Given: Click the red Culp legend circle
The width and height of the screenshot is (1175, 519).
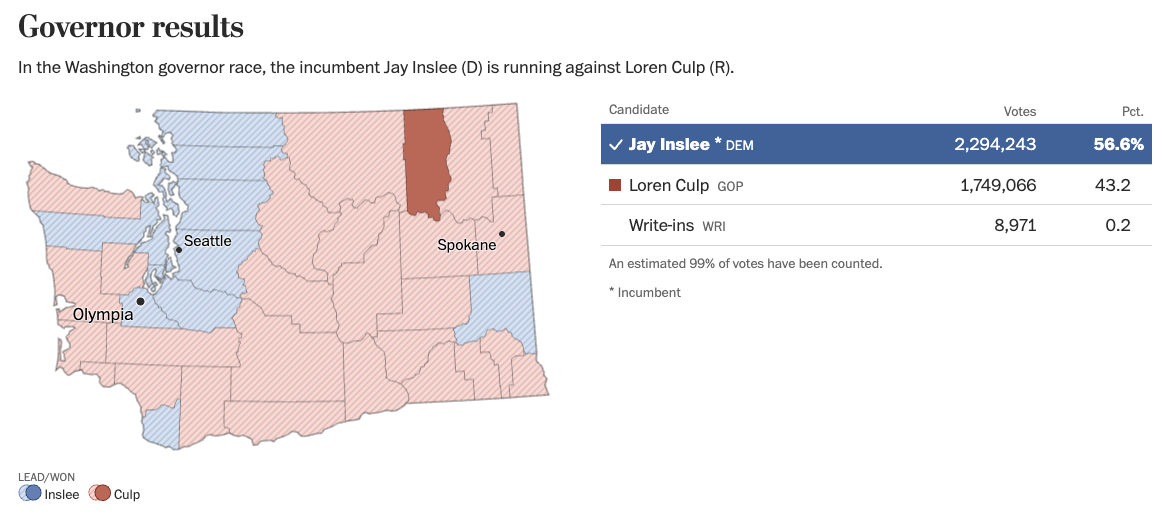Looking at the screenshot, I should (100, 494).
